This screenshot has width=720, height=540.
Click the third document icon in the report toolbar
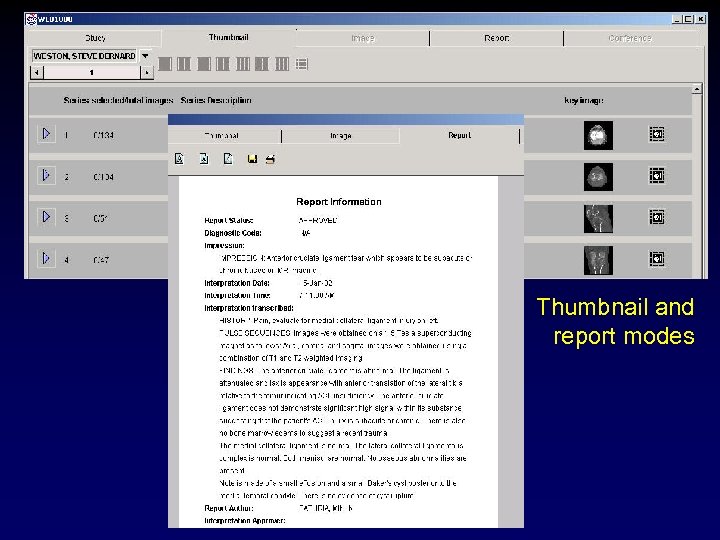click(228, 159)
